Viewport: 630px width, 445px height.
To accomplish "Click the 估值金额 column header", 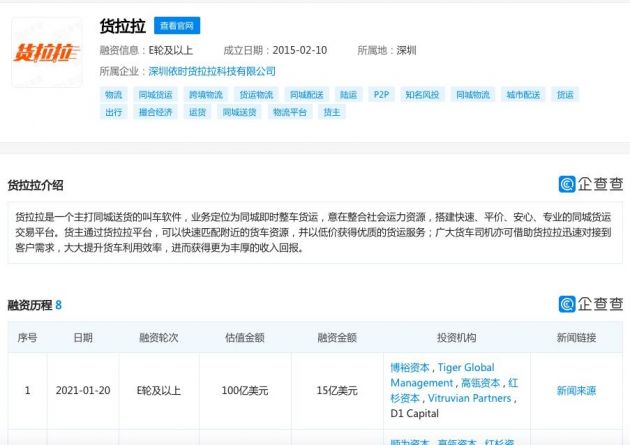I will pyautogui.click(x=245, y=338).
